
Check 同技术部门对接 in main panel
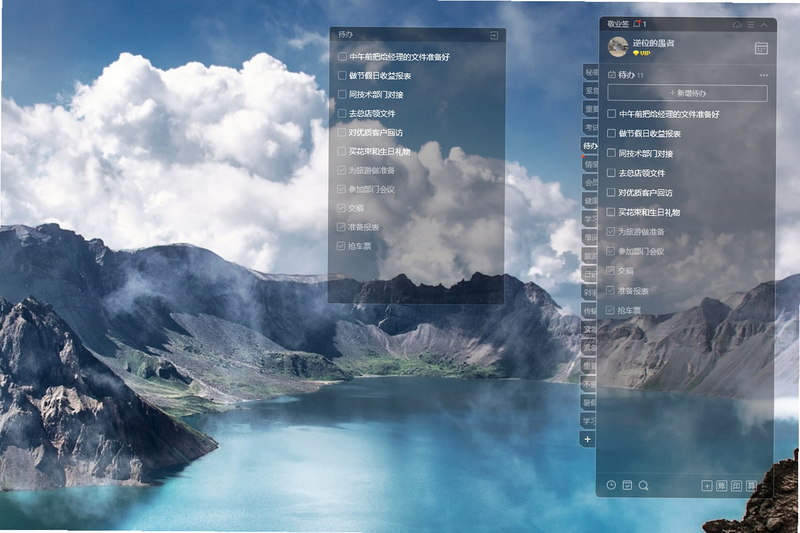[611, 153]
